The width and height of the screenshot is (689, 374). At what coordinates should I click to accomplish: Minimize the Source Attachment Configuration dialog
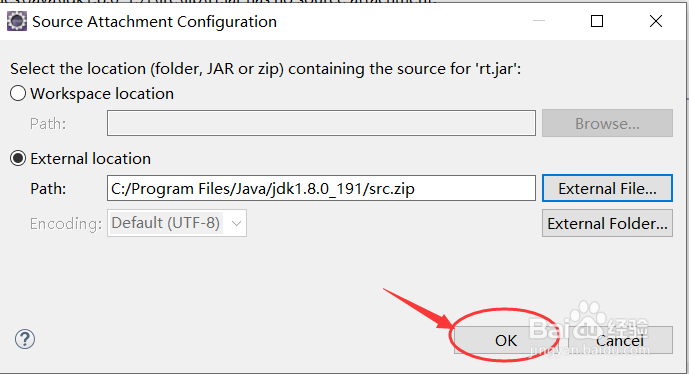(x=539, y=21)
